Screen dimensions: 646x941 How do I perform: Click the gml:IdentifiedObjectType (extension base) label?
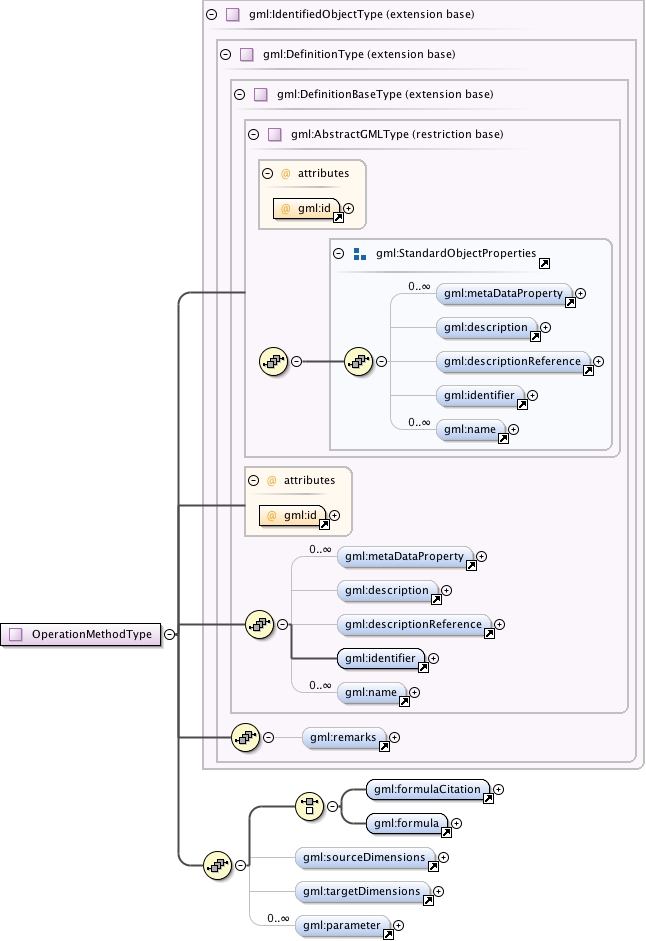[362, 14]
